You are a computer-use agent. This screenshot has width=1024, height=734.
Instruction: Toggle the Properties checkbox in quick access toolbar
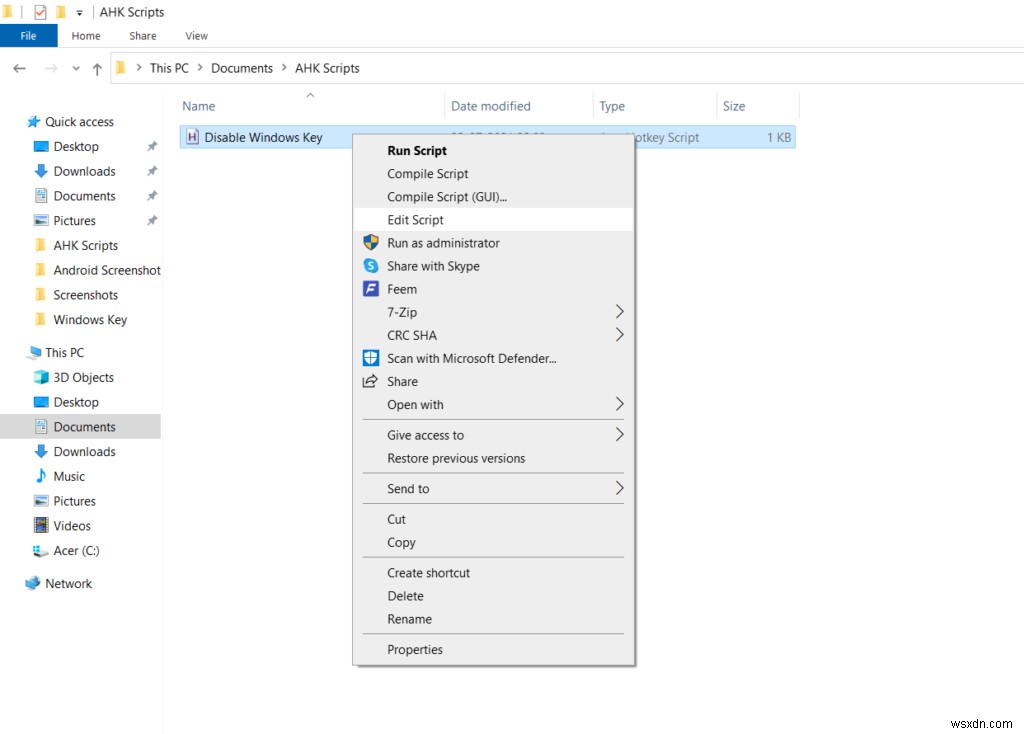tap(42, 11)
